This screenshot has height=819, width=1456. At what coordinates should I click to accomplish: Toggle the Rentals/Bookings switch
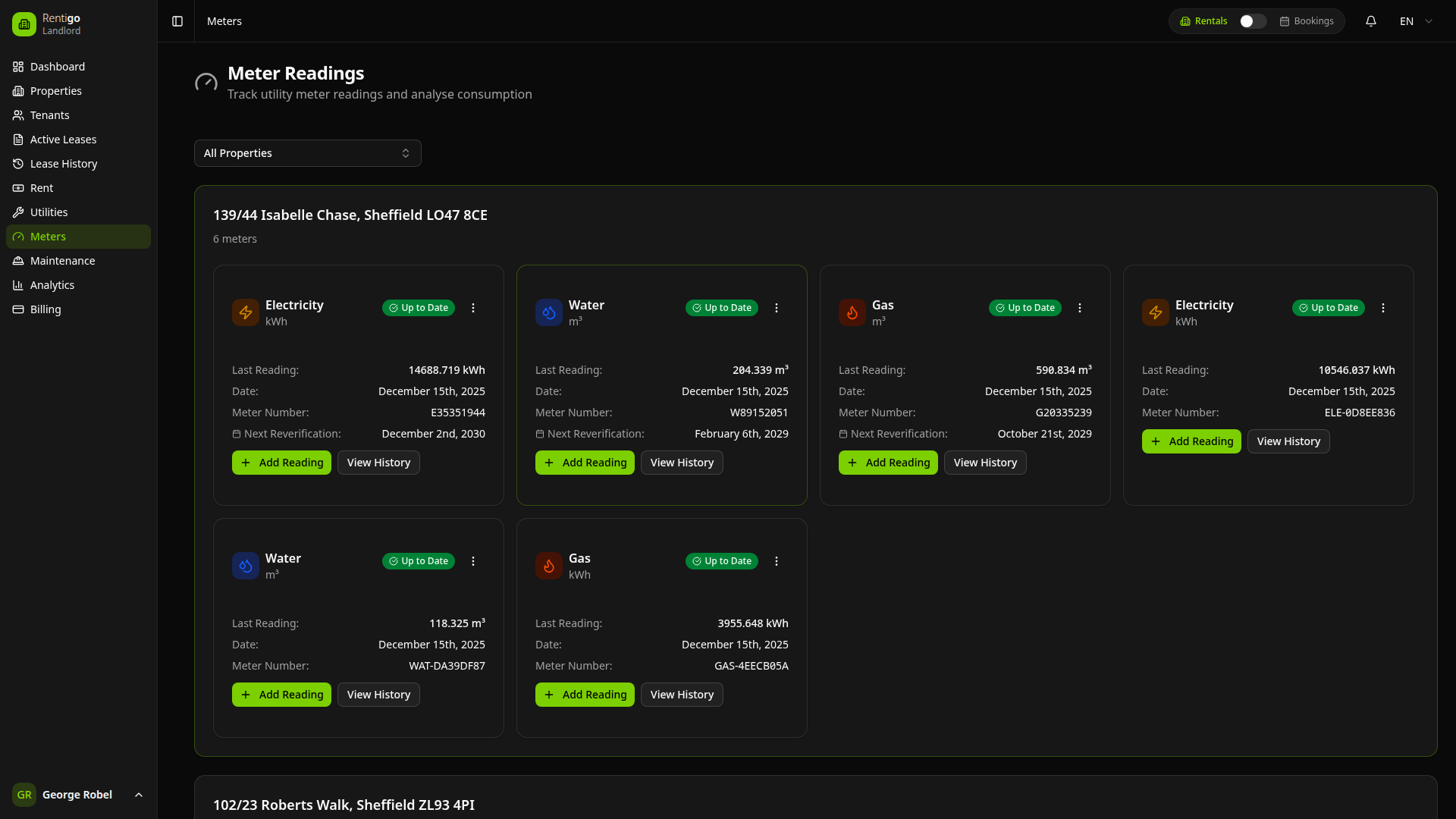point(1253,21)
